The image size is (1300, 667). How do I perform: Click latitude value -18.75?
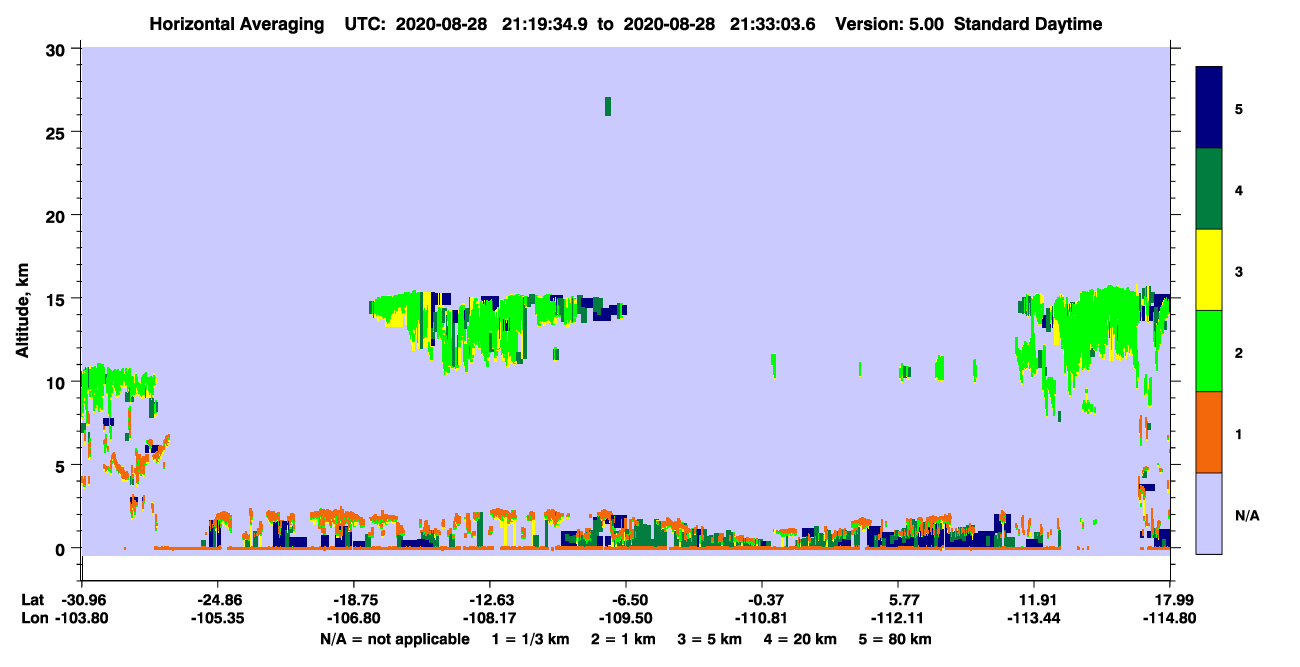click(354, 600)
